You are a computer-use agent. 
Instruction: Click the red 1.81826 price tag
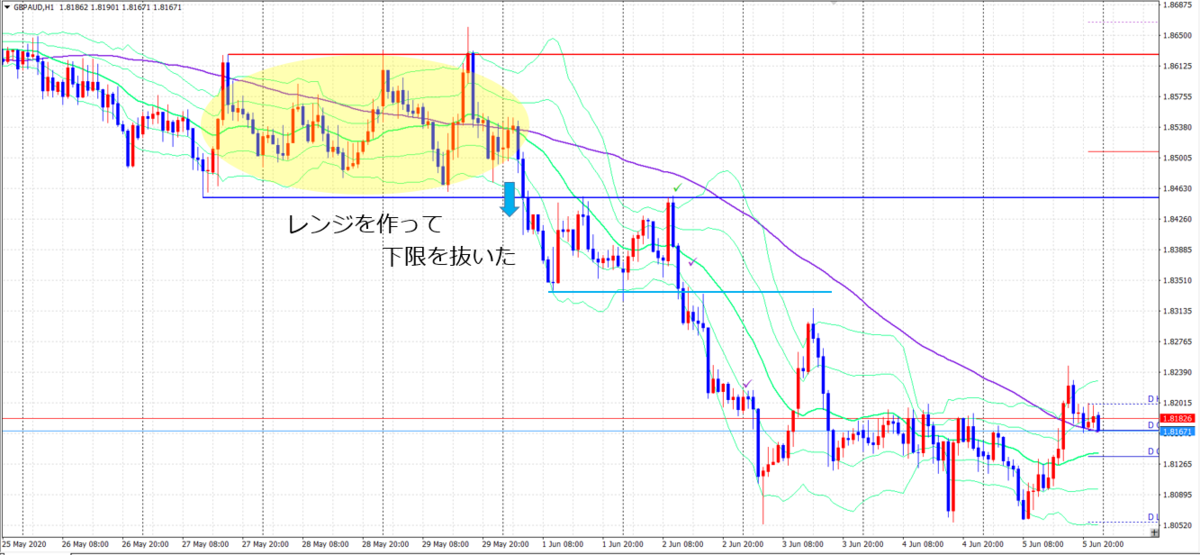tap(1178, 418)
